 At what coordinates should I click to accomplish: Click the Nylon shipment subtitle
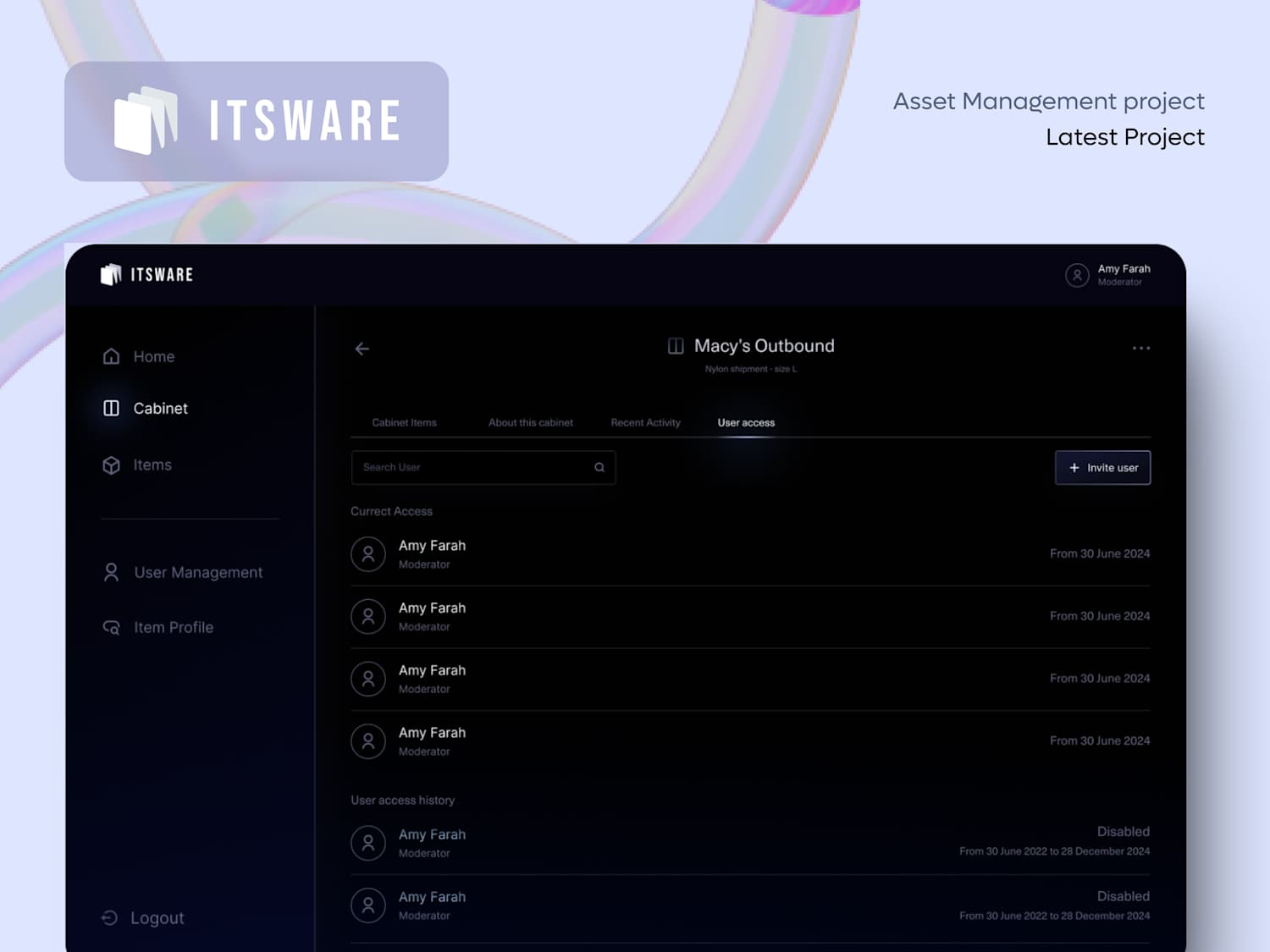point(751,369)
